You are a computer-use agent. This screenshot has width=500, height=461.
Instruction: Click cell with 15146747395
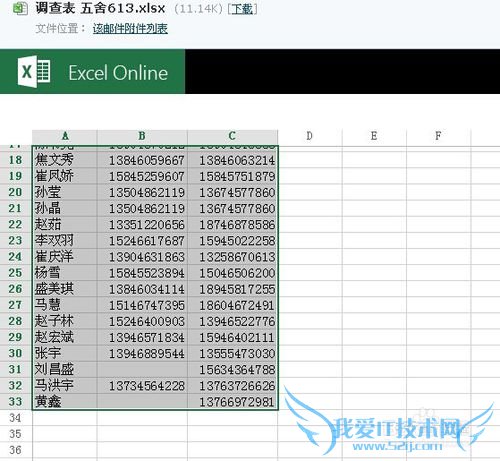tap(142, 305)
